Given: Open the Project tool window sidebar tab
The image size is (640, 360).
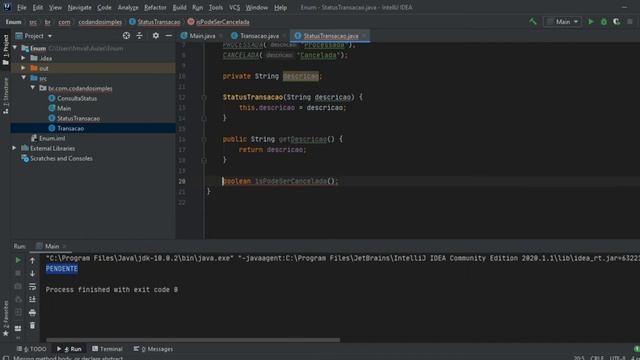Looking at the screenshot, I should pyautogui.click(x=5, y=50).
